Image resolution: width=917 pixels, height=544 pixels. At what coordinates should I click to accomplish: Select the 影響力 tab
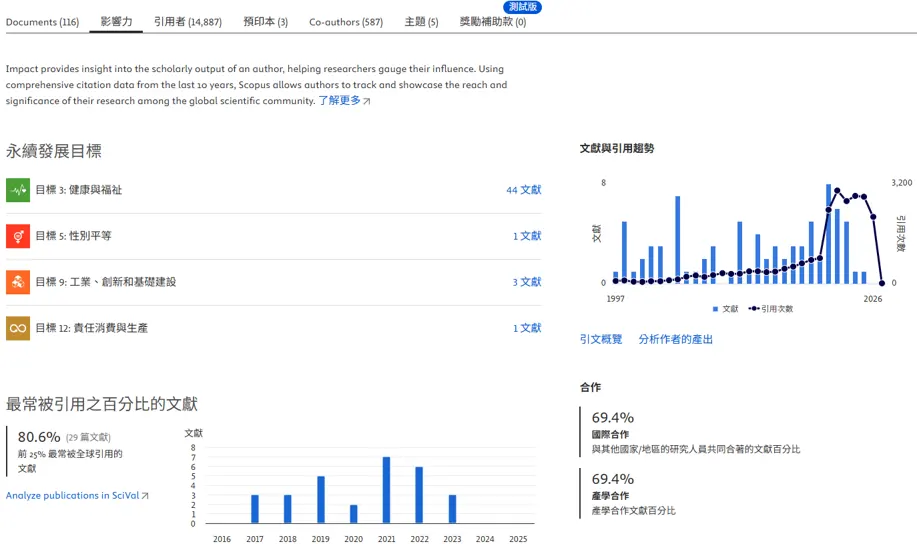pyautogui.click(x=116, y=22)
